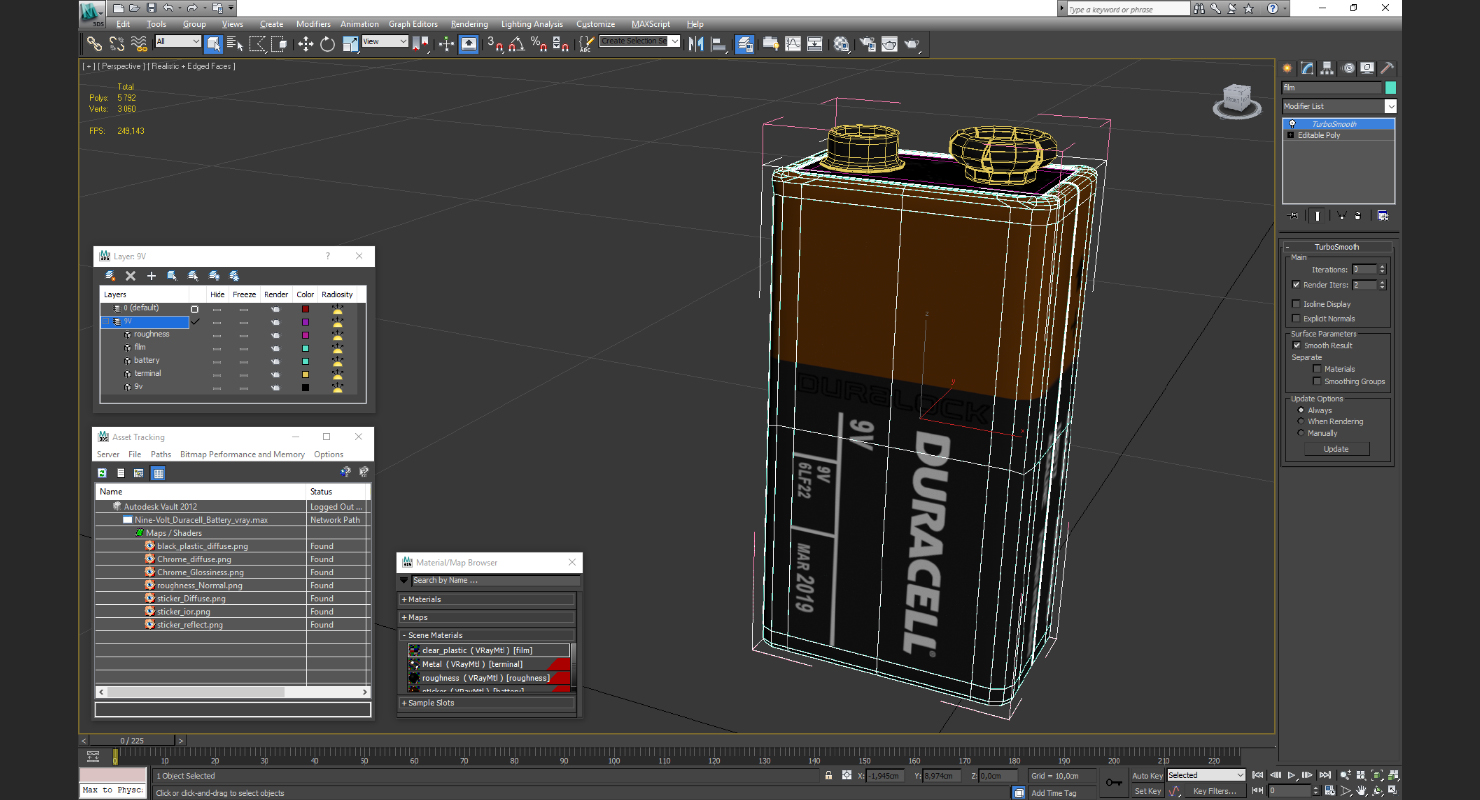The width and height of the screenshot is (1480, 800).
Task: Open Bitmap Performance and Memory menu
Action: point(242,454)
